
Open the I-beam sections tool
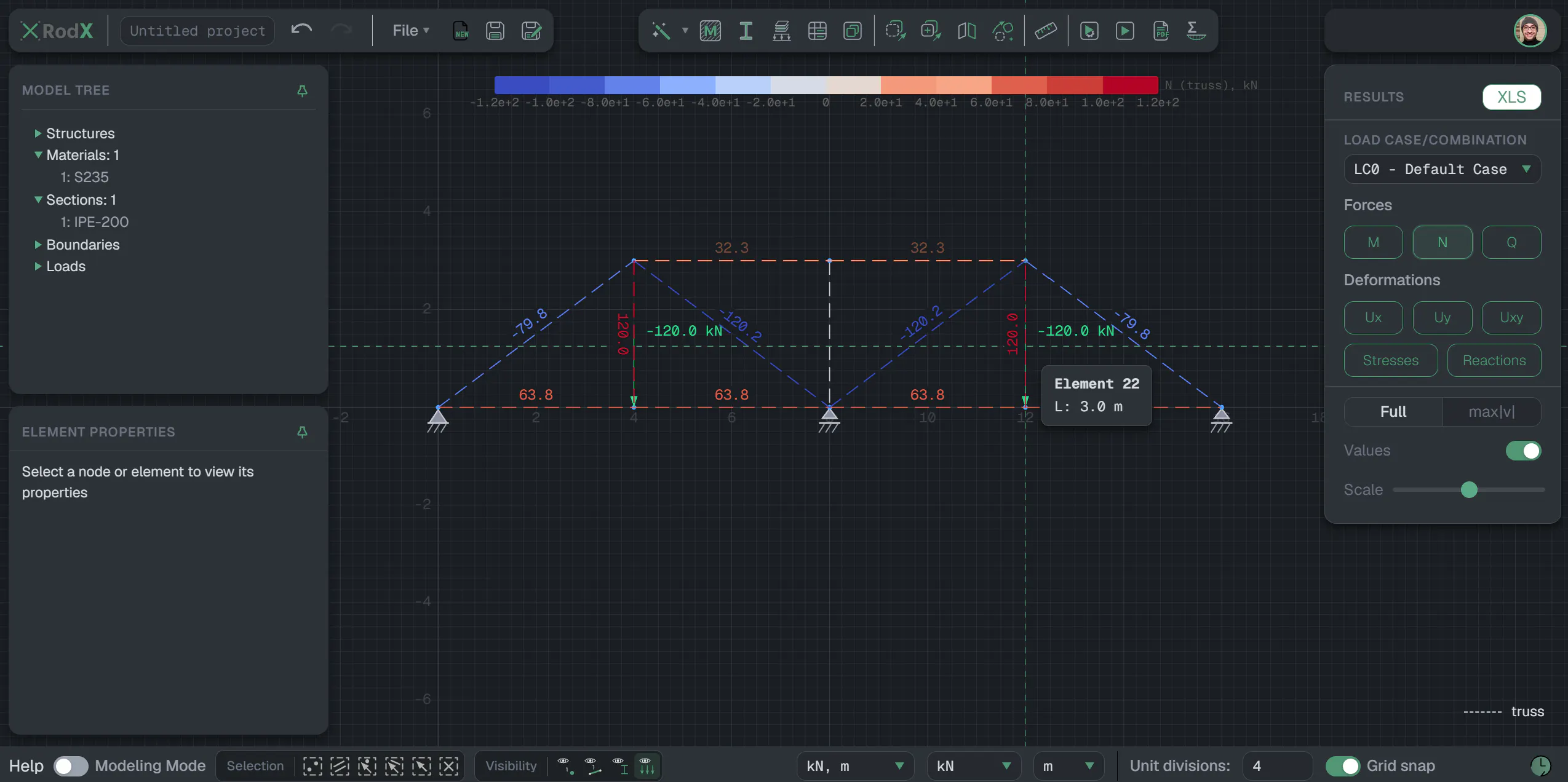(x=746, y=31)
